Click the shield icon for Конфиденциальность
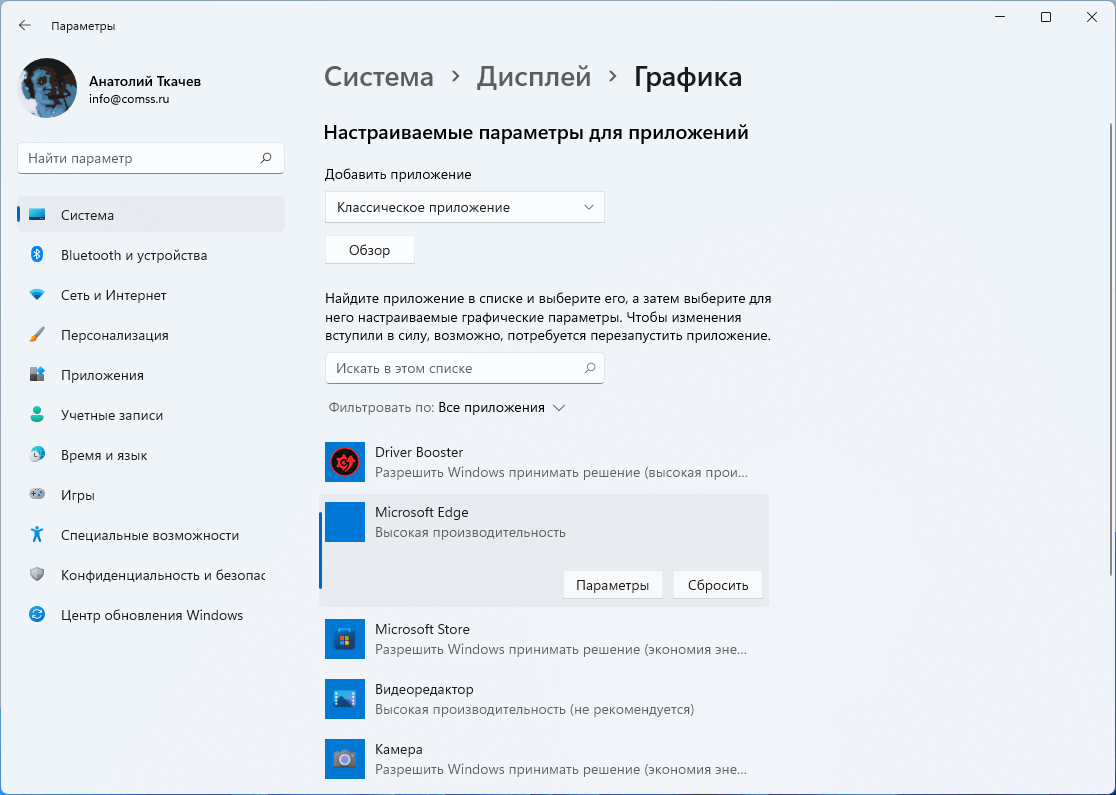The height and width of the screenshot is (795, 1116). (37, 574)
